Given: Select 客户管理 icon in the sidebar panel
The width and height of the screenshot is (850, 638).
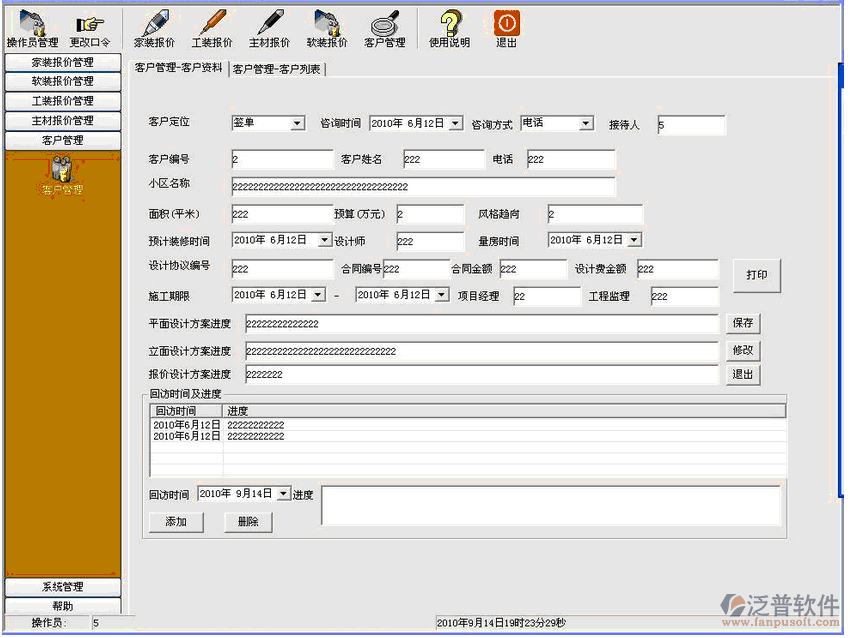Looking at the screenshot, I should [62, 172].
